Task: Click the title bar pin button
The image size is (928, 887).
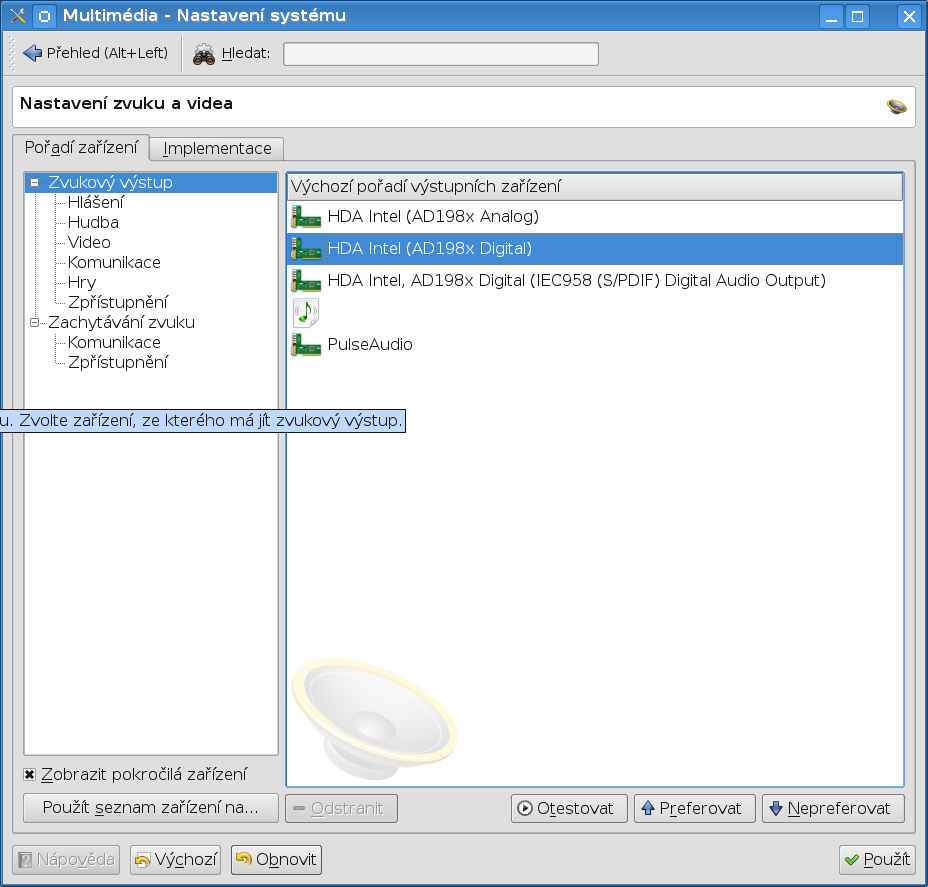Action: pos(44,16)
